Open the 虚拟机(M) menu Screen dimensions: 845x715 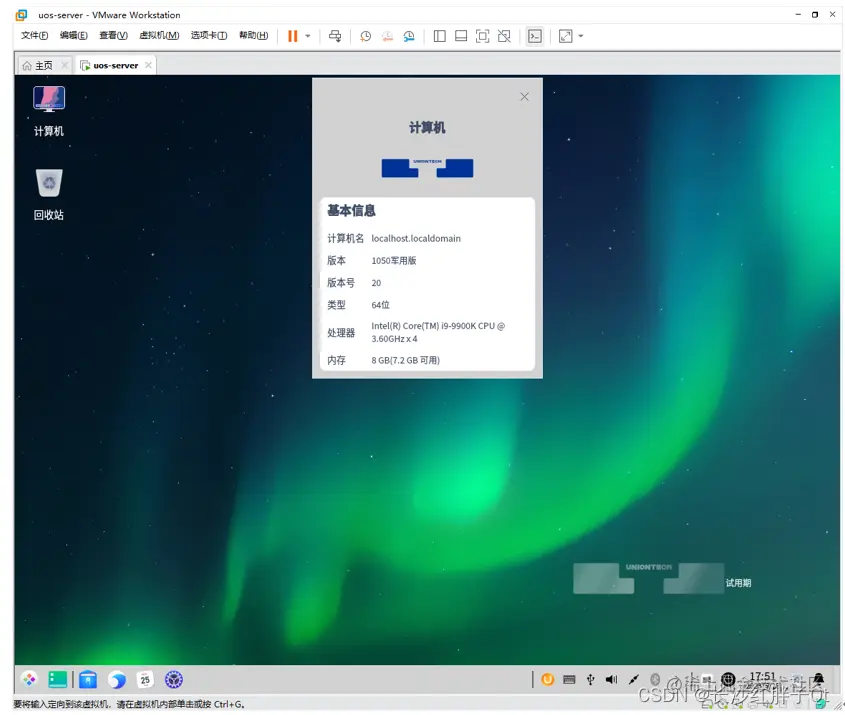tap(159, 36)
